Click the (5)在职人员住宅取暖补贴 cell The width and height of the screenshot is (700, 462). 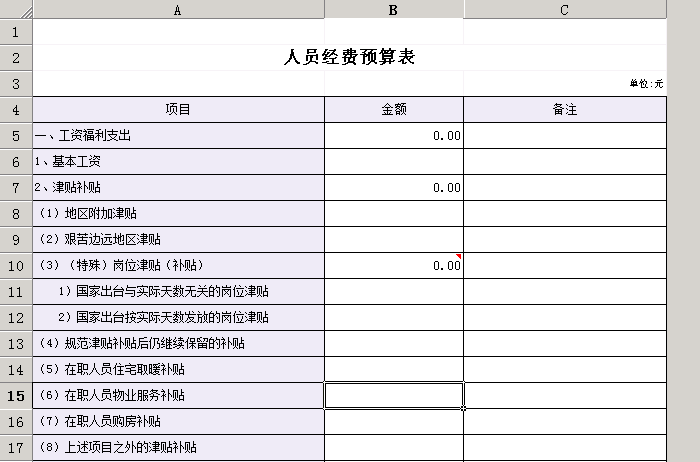click(178, 369)
